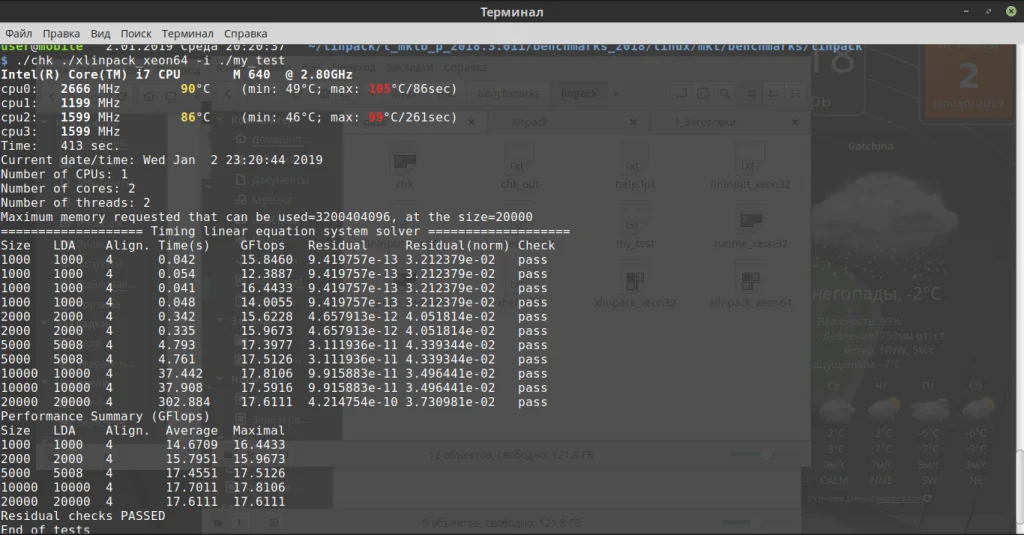Open the Терминал menu

coord(187,33)
